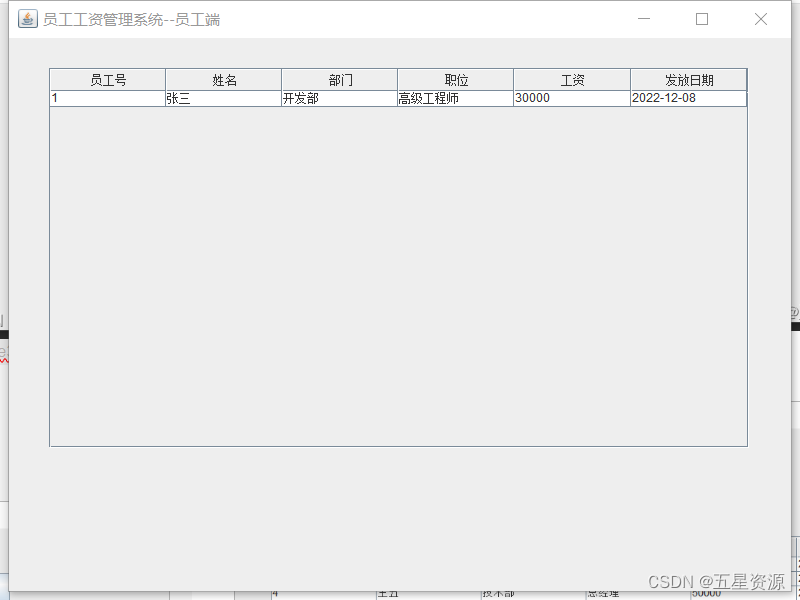The image size is (800, 600).
Task: Click the title bar text 员工工资管理系统--员工端
Action: [130, 18]
